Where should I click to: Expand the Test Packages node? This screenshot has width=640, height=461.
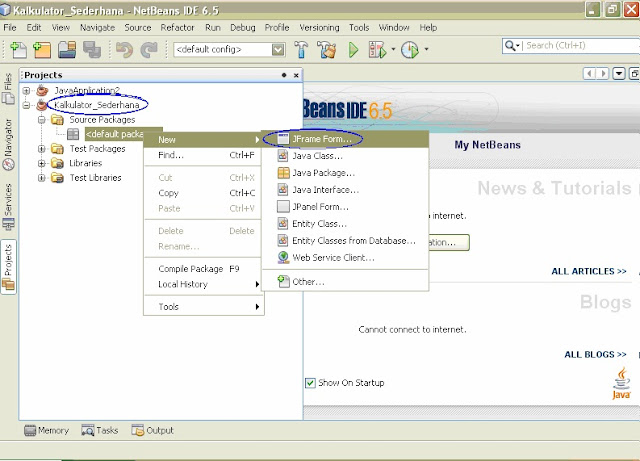pos(41,149)
